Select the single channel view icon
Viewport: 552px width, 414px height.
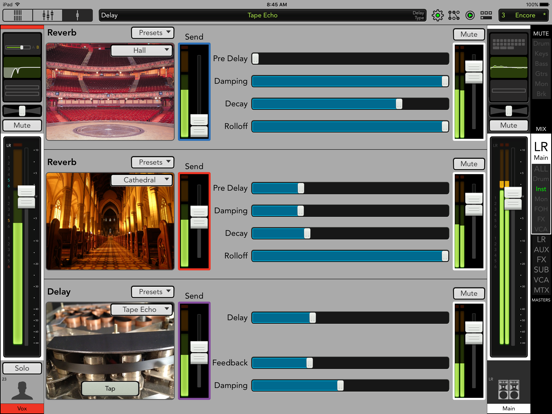click(x=77, y=15)
